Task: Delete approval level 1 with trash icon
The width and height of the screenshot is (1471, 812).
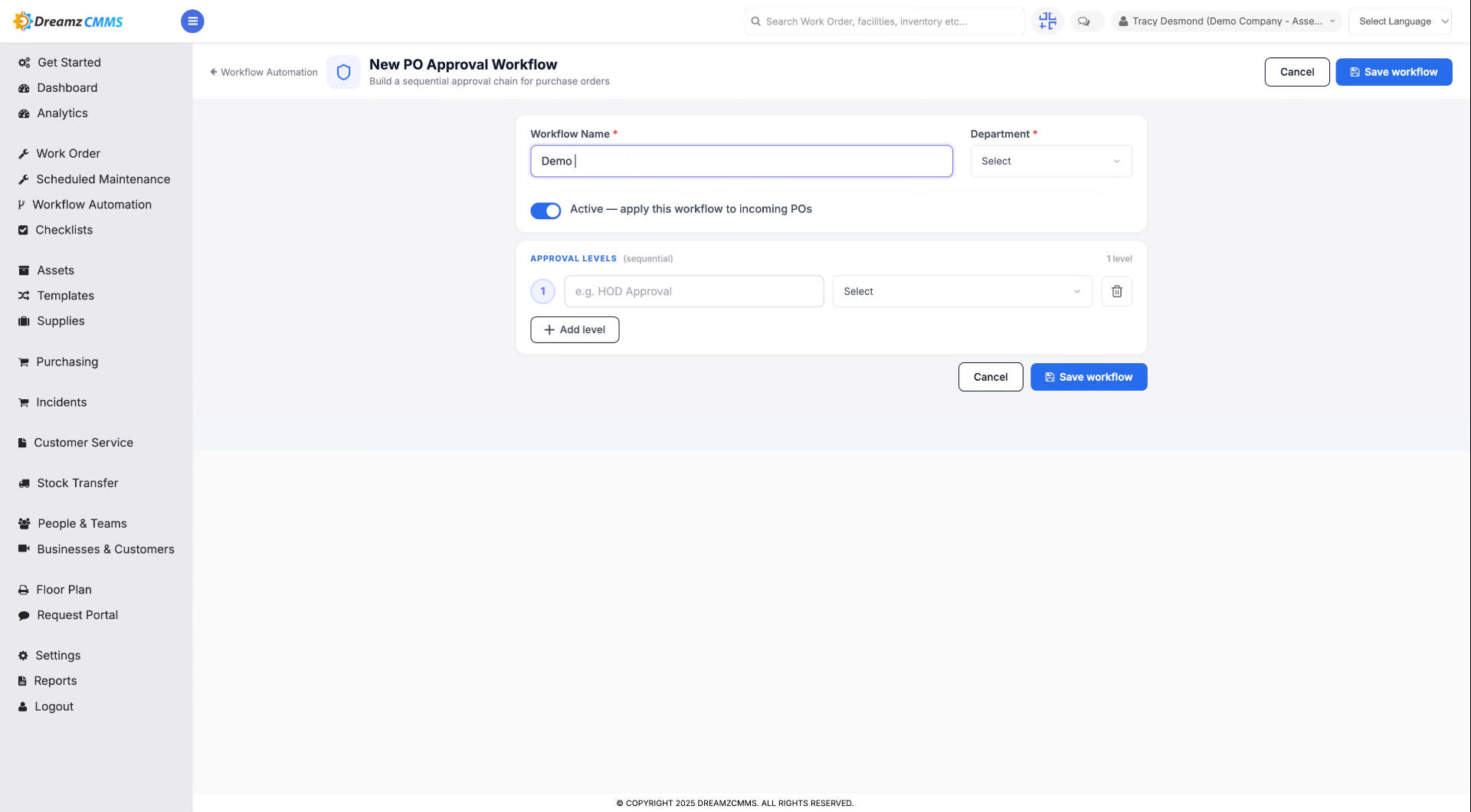Action: [1116, 291]
